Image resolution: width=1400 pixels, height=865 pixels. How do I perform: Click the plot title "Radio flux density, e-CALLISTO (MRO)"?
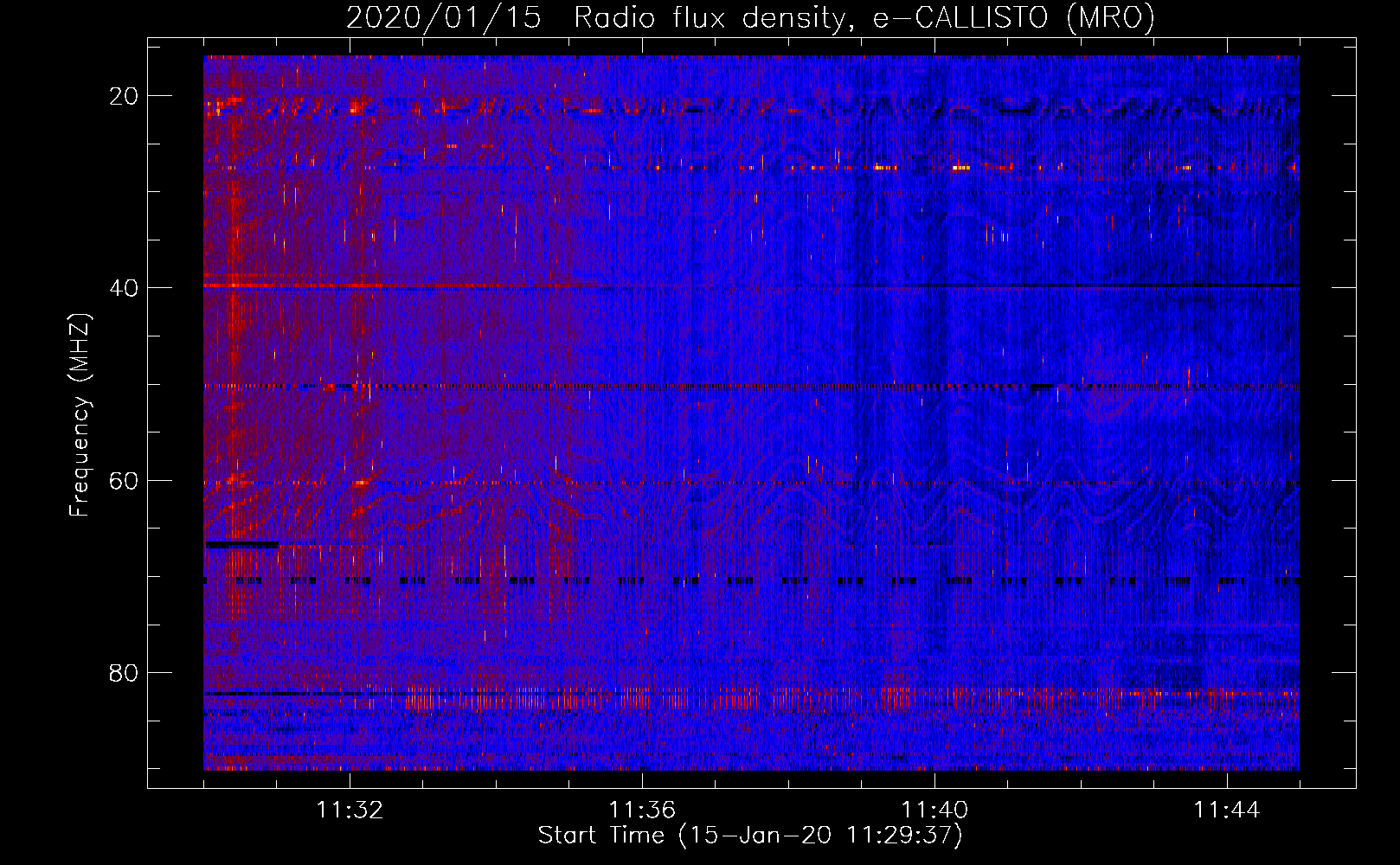(x=864, y=18)
